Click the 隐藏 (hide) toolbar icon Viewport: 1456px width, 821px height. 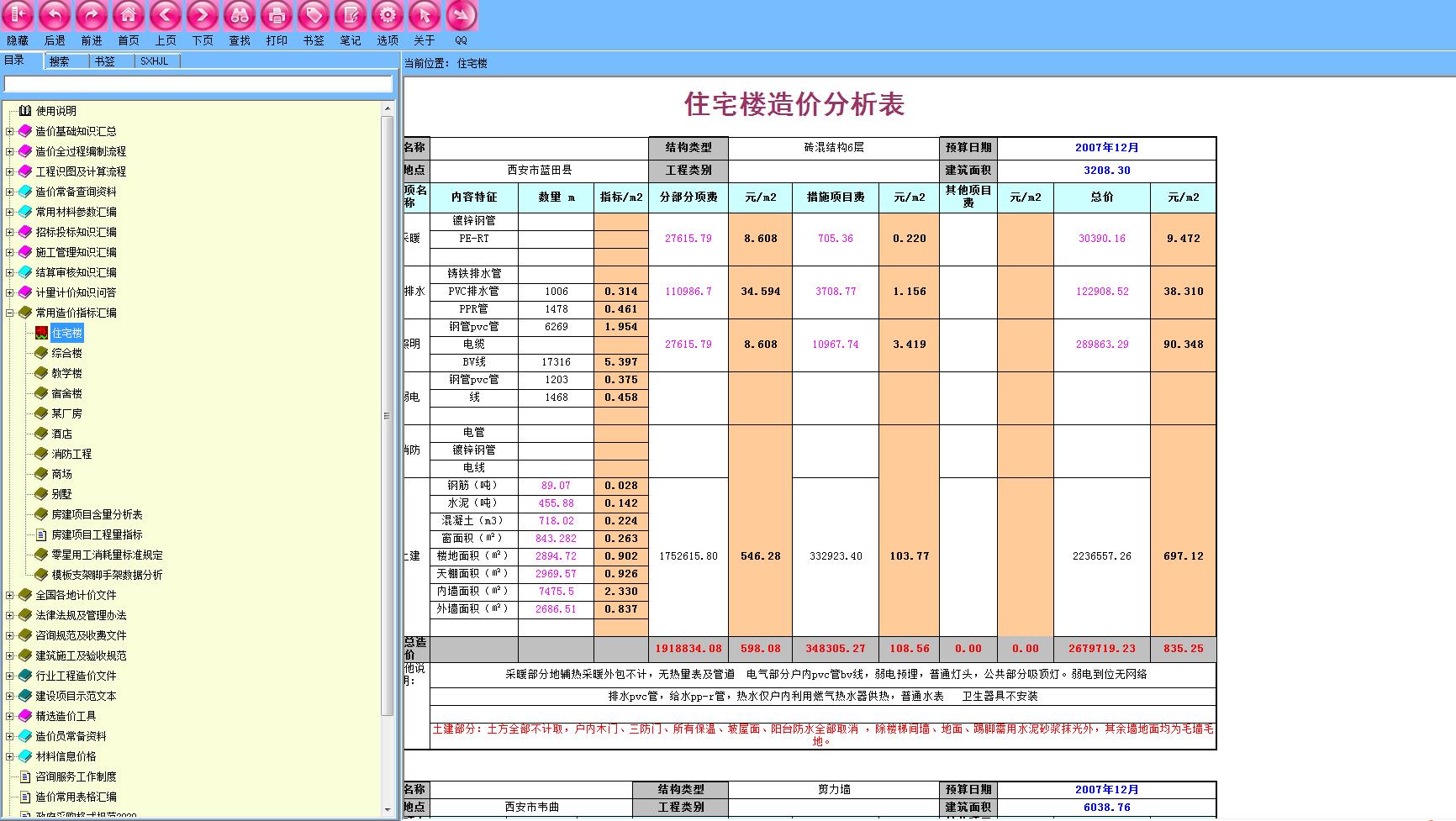(18, 16)
